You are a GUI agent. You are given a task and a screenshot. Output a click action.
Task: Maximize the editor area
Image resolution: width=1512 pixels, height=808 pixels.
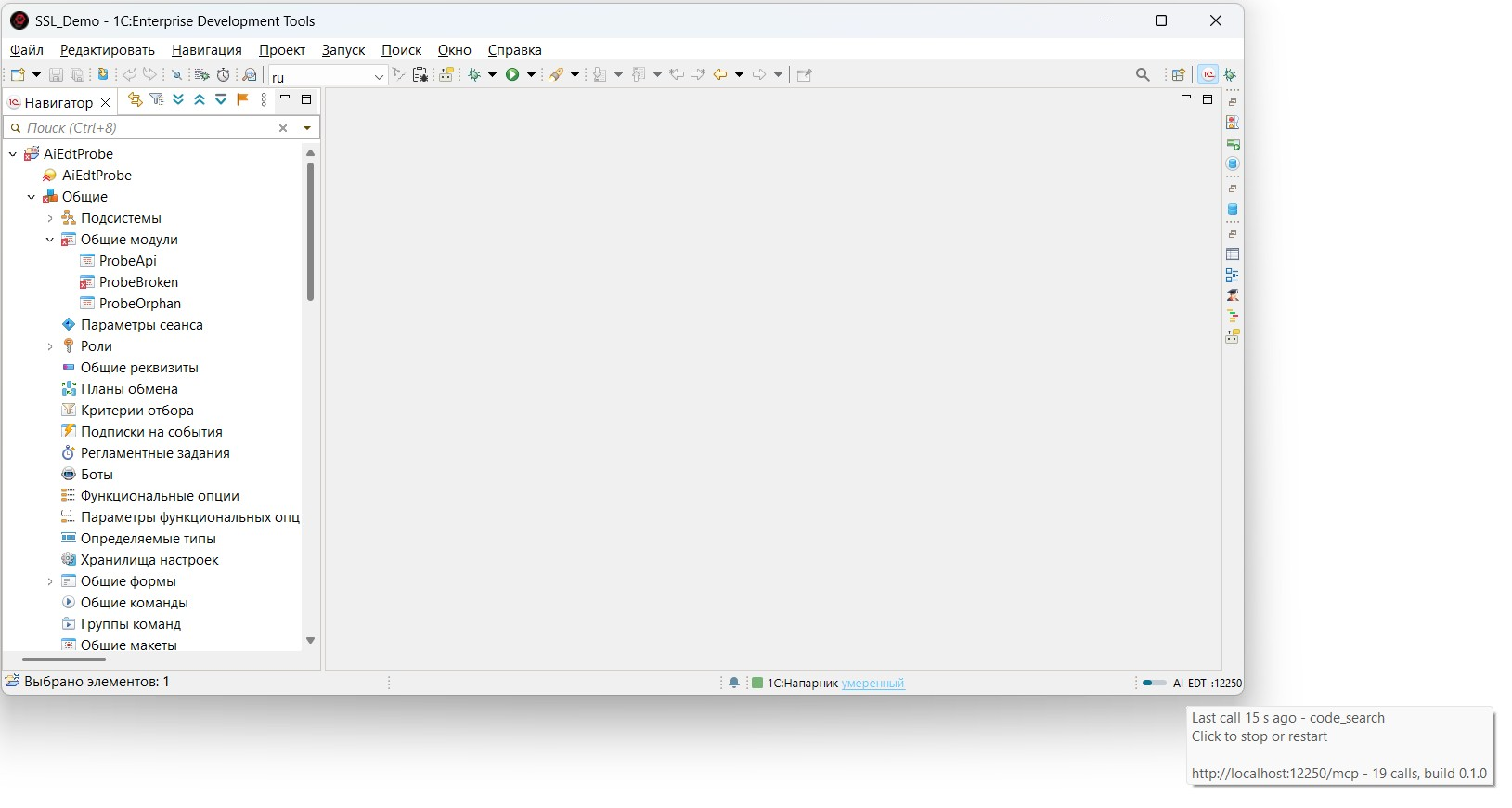click(1208, 99)
